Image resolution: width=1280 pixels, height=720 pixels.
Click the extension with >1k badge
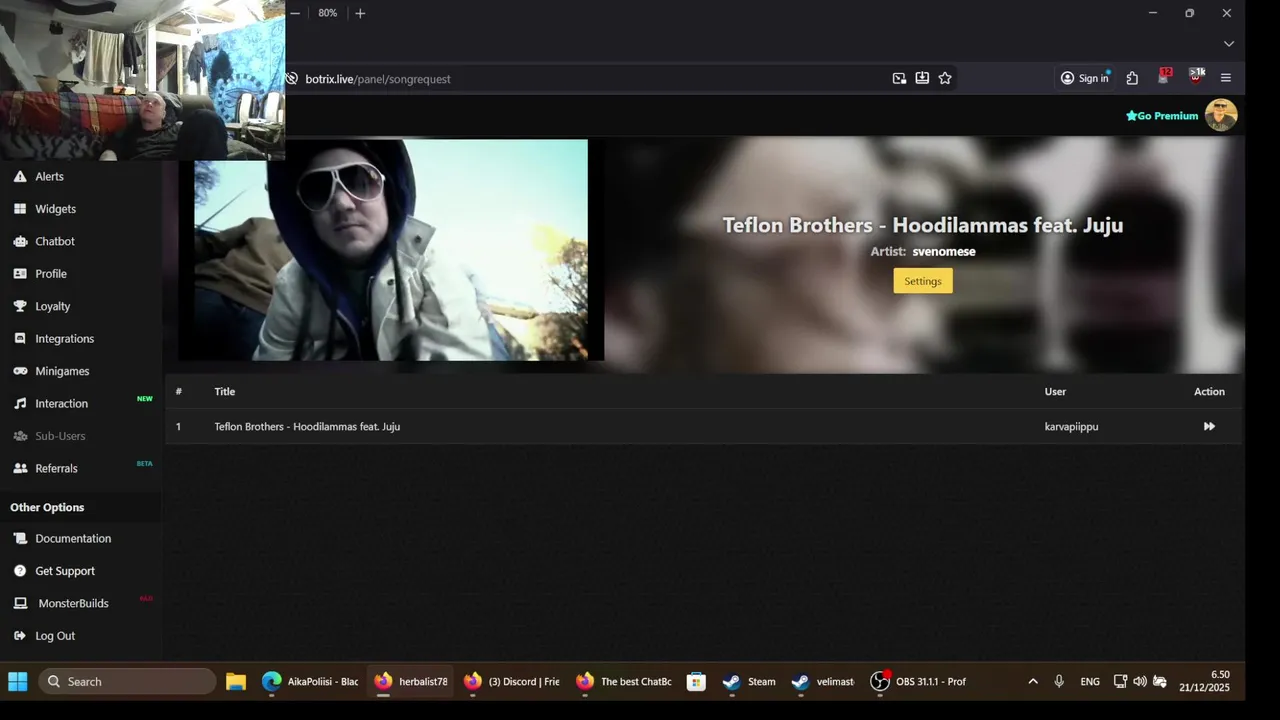click(x=1196, y=76)
